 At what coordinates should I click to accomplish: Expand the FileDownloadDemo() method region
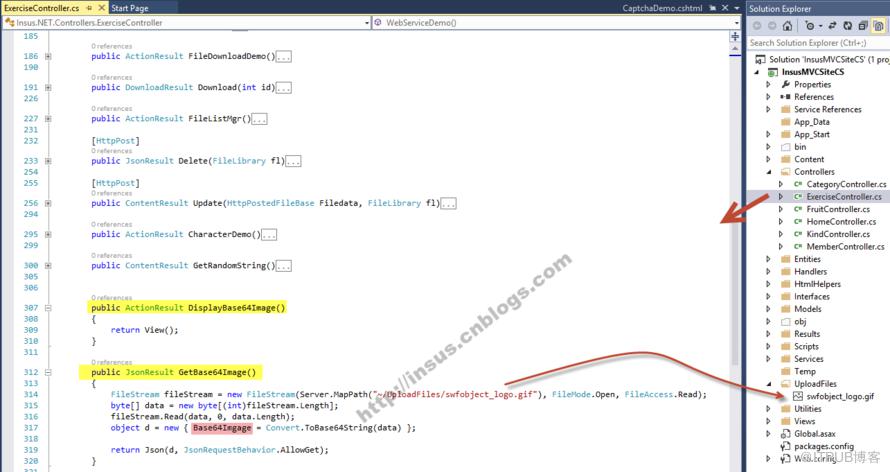click(x=48, y=56)
